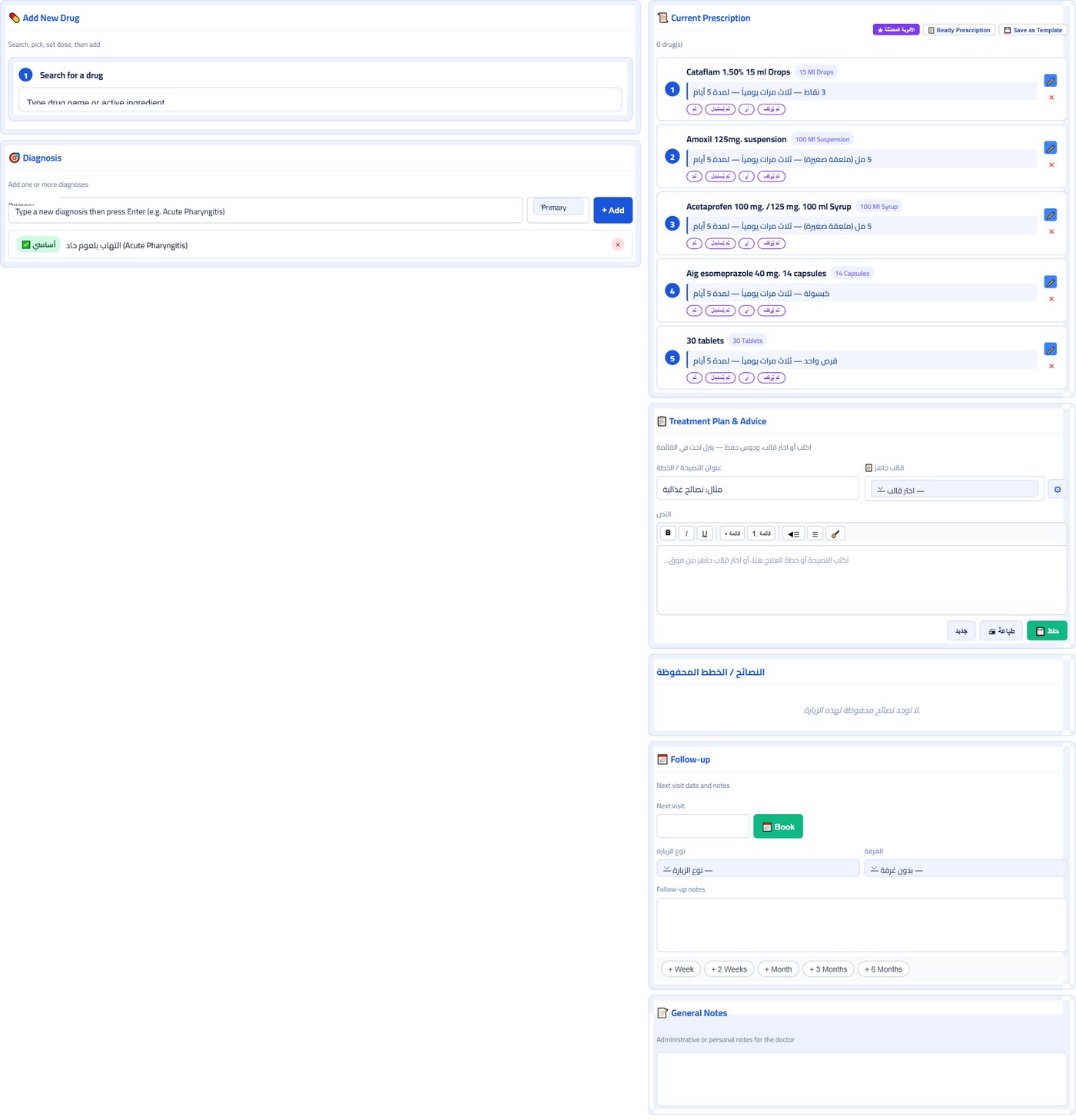Print the advice using طباعة button
This screenshot has height=1120, width=1076.
click(x=1001, y=631)
